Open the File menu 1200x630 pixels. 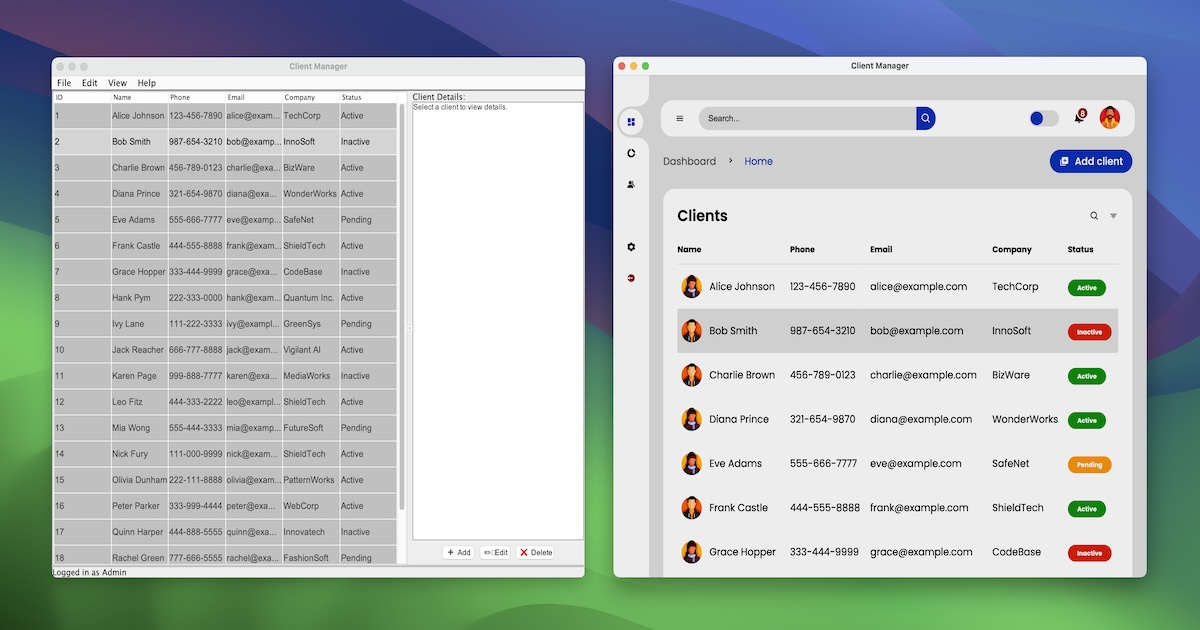click(64, 83)
